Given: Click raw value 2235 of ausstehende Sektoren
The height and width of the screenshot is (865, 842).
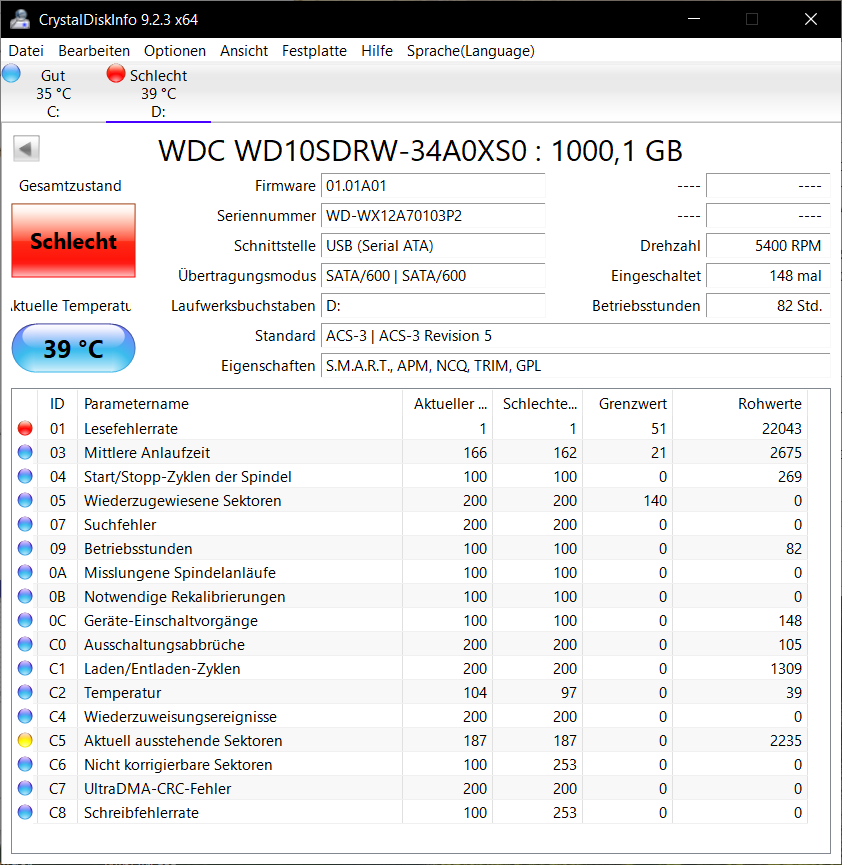Looking at the screenshot, I should coord(786,741).
